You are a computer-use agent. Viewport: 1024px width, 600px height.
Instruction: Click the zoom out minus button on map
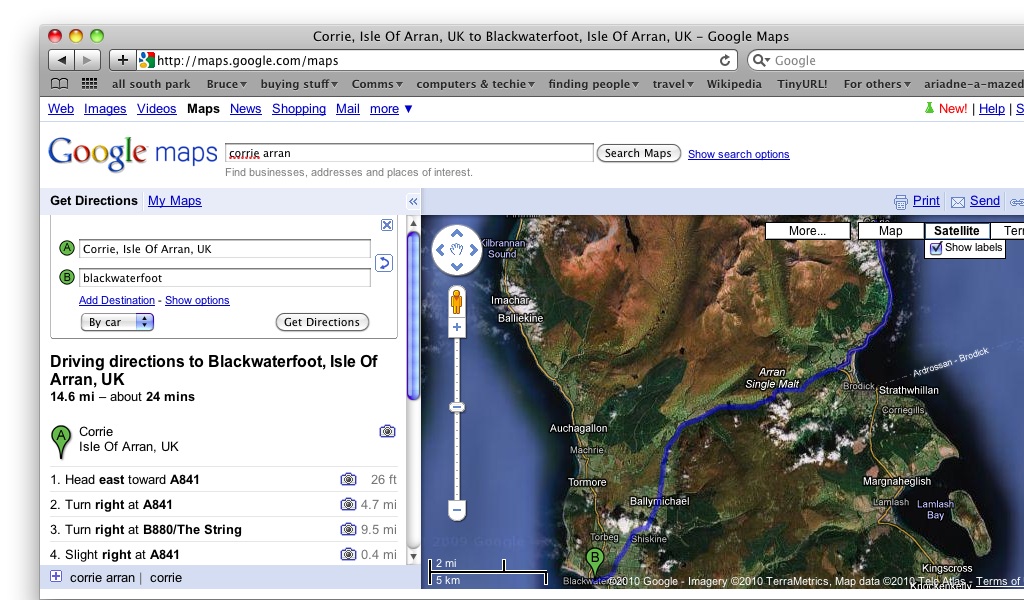[x=457, y=510]
